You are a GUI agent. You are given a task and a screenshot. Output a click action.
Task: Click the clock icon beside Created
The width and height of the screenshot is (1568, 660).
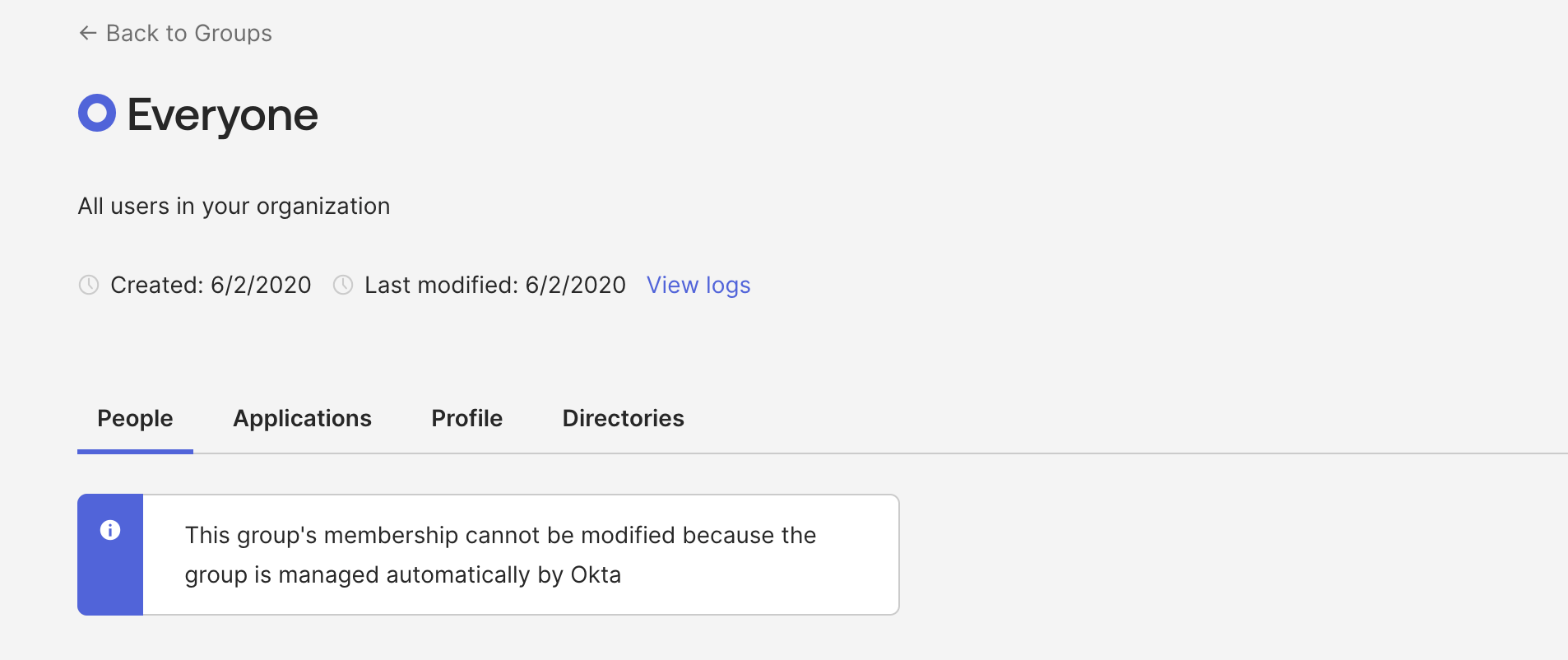tap(89, 285)
